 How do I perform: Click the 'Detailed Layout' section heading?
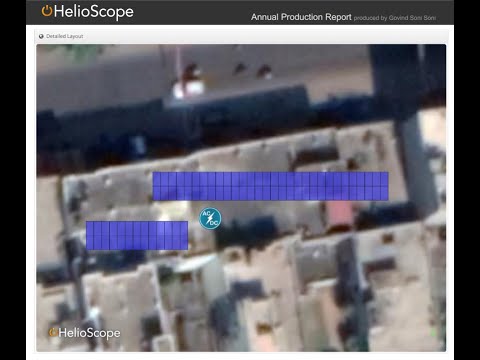tap(65, 36)
